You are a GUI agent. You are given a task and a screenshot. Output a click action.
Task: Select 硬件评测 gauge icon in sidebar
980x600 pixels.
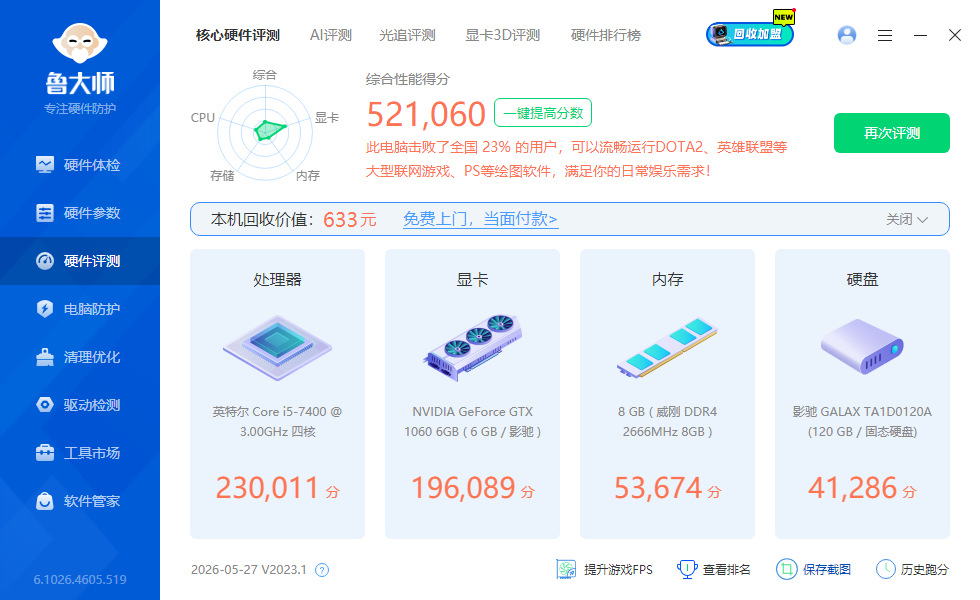pyautogui.click(x=45, y=261)
